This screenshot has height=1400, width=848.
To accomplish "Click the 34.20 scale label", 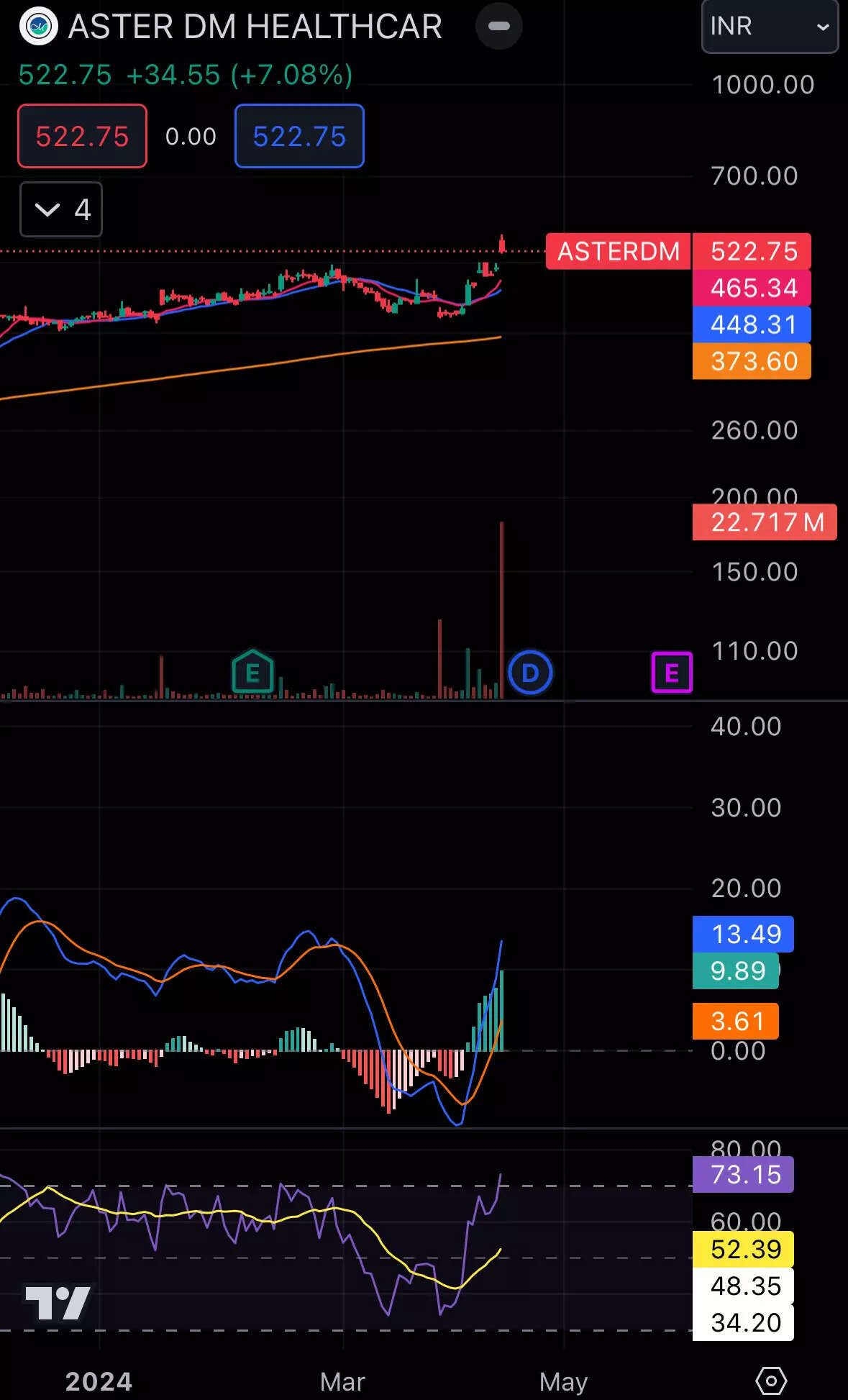I will click(743, 1322).
